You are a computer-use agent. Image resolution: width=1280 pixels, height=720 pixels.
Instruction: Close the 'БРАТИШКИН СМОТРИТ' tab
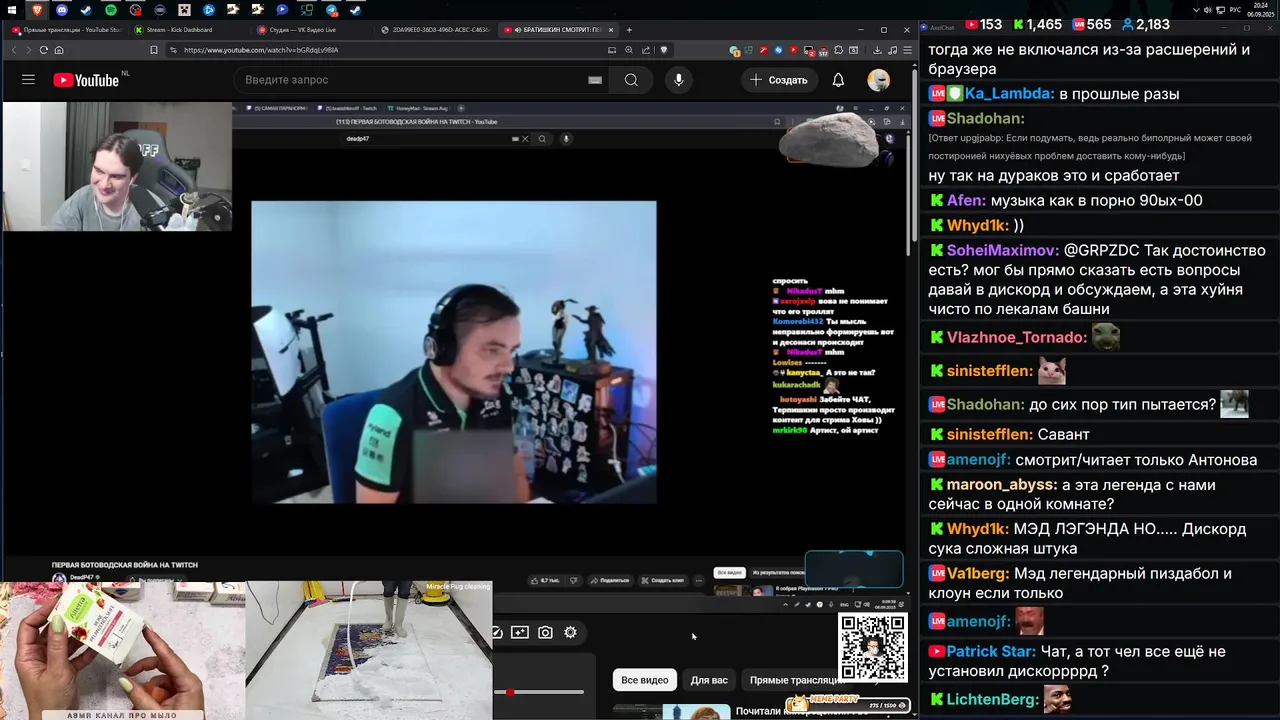[x=611, y=30]
